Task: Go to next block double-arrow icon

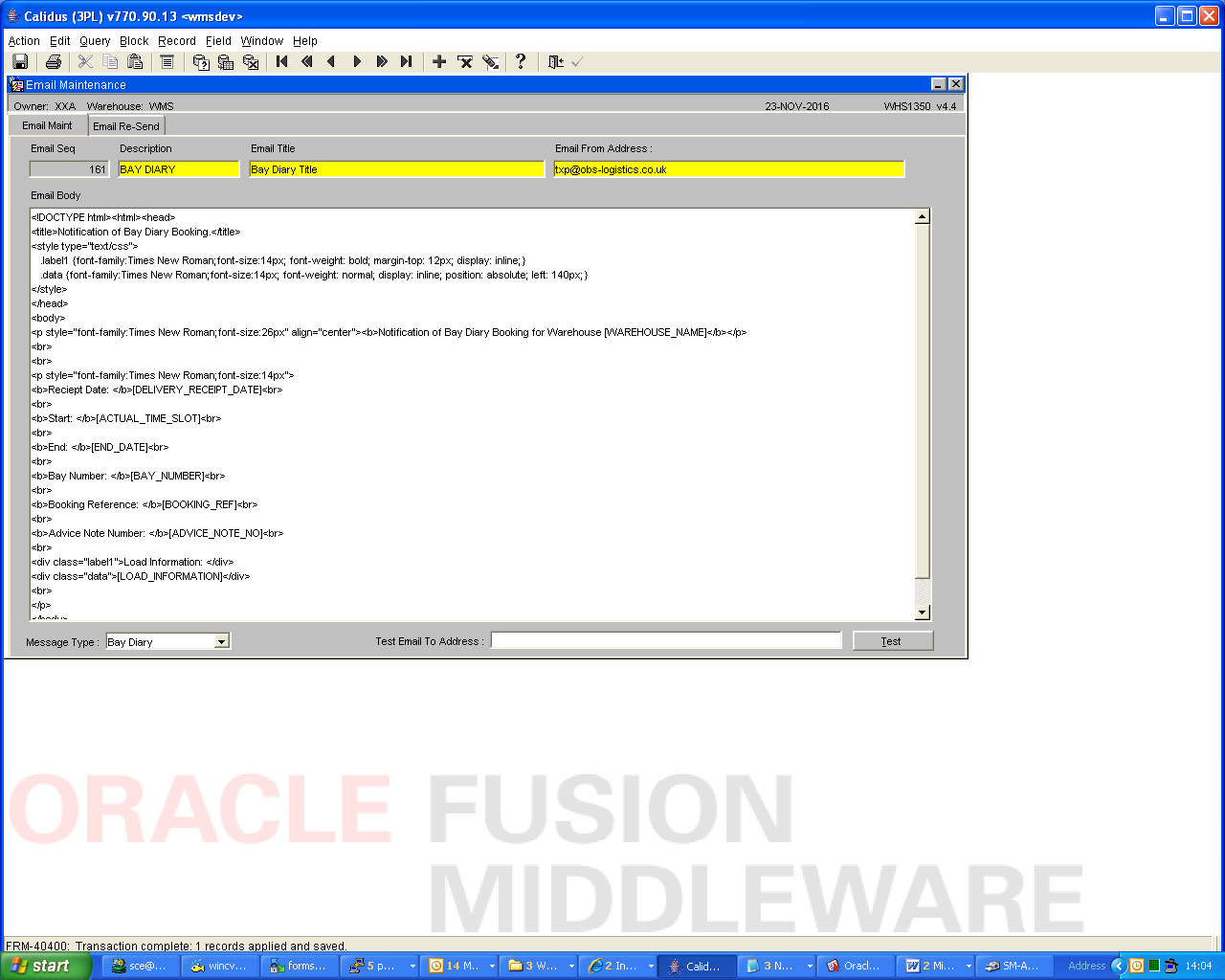Action: tap(382, 61)
